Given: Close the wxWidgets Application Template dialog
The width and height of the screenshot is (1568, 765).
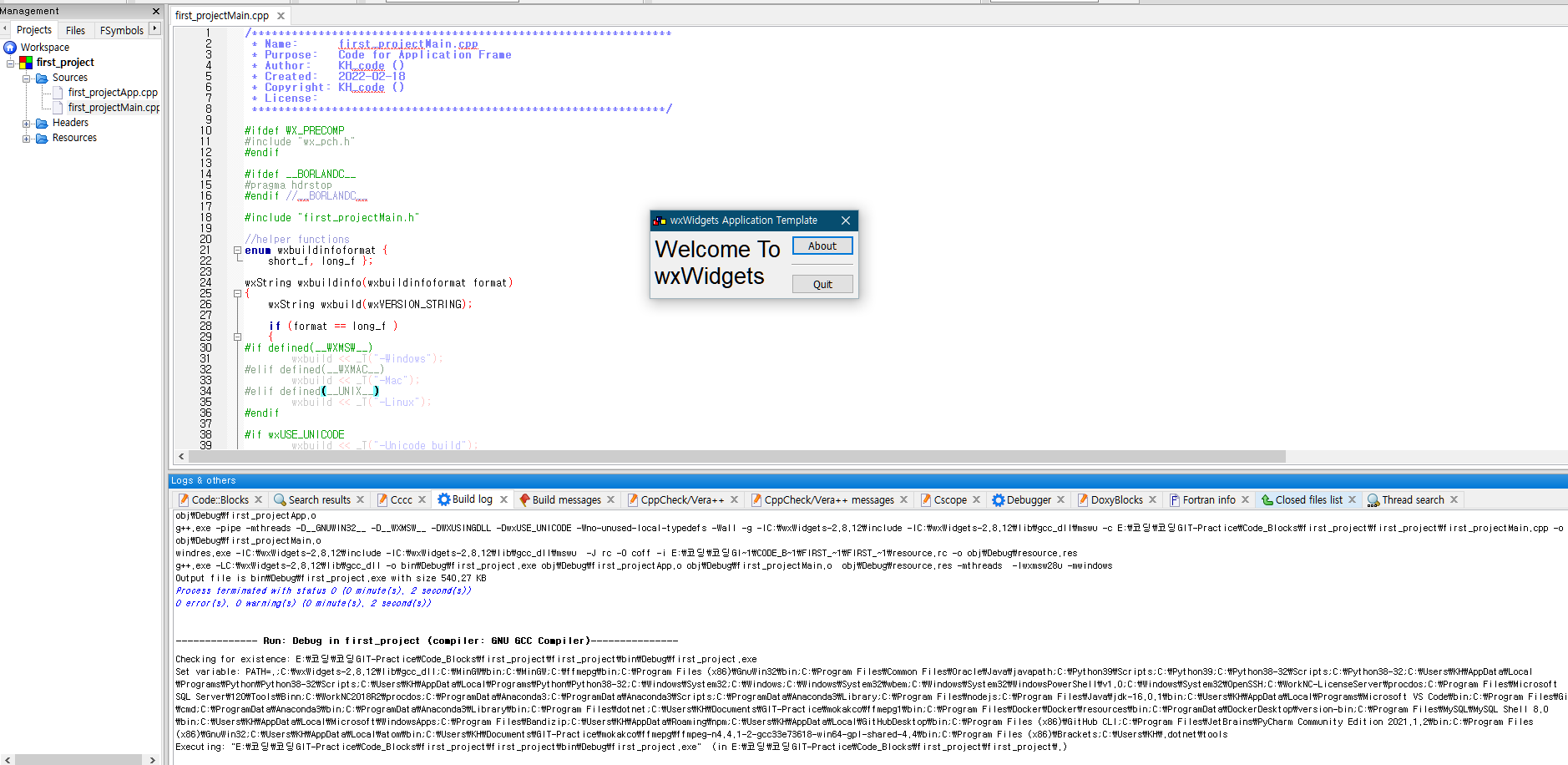Looking at the screenshot, I should [x=846, y=220].
